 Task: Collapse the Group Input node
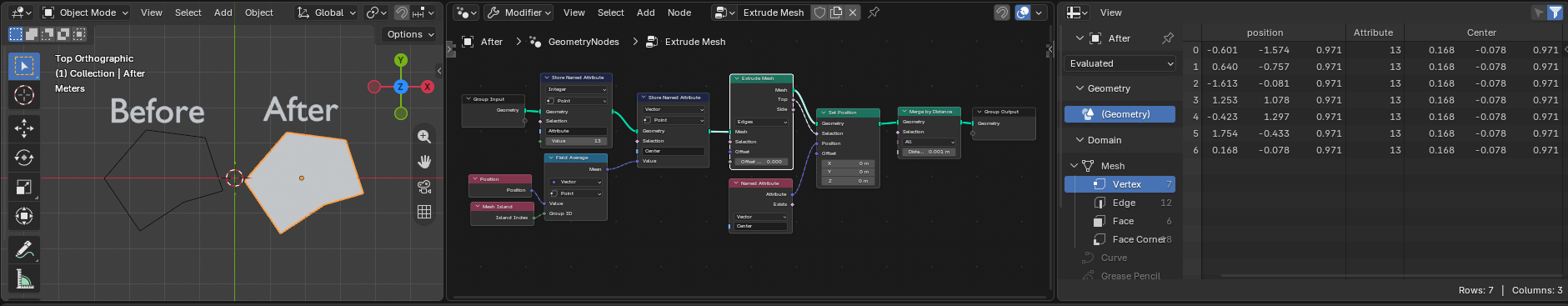tap(468, 99)
